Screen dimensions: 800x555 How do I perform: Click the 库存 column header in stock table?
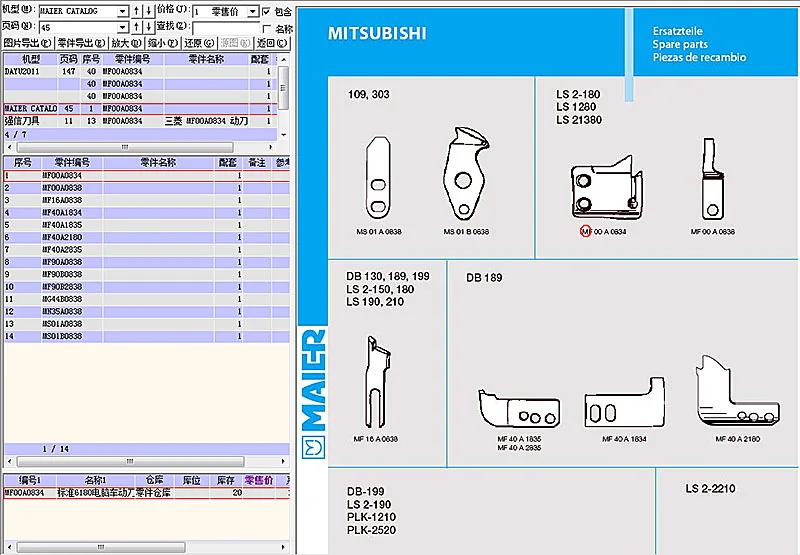point(226,480)
